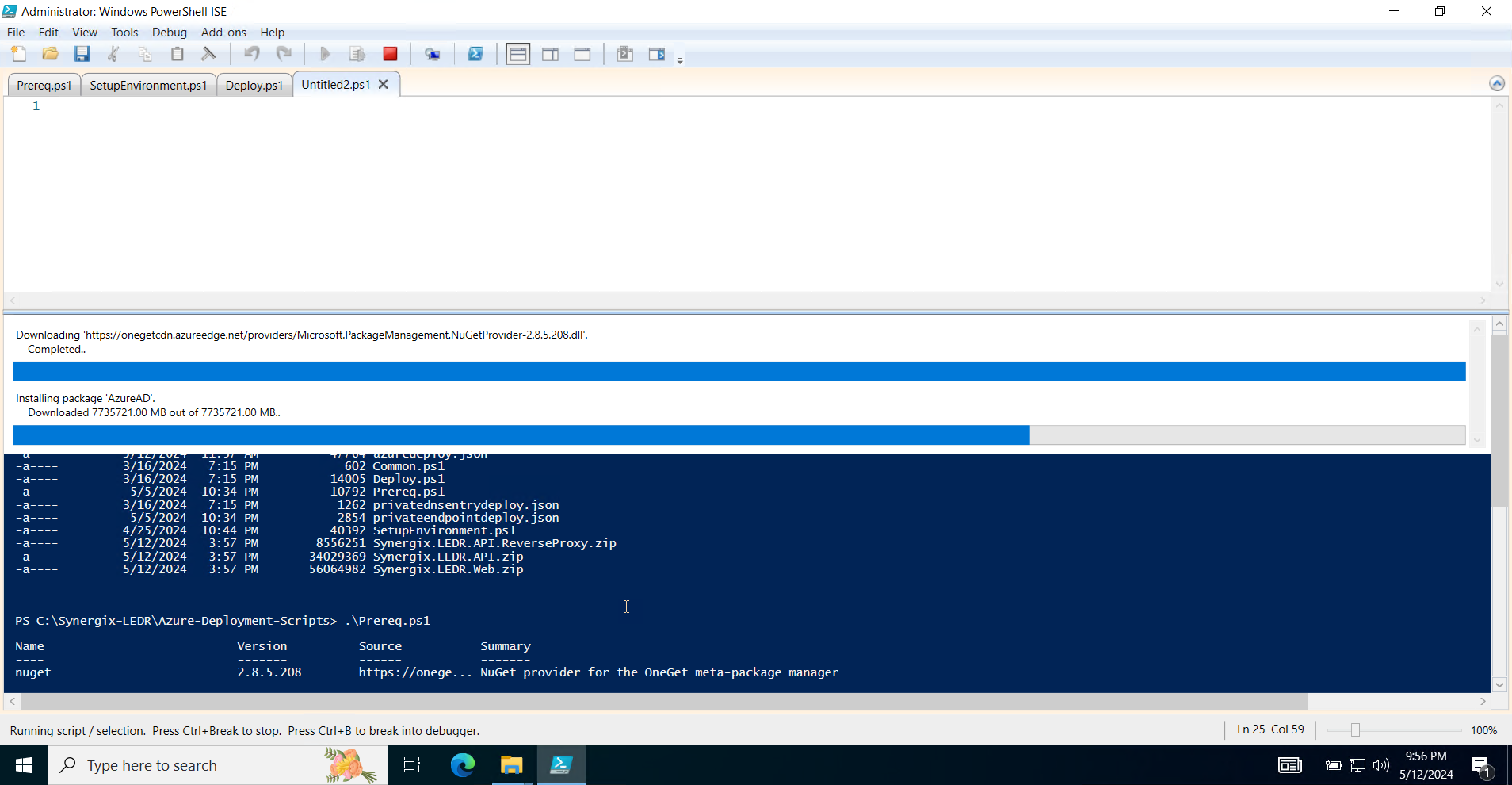Click PowerShell ISE taskbar icon

click(x=562, y=765)
